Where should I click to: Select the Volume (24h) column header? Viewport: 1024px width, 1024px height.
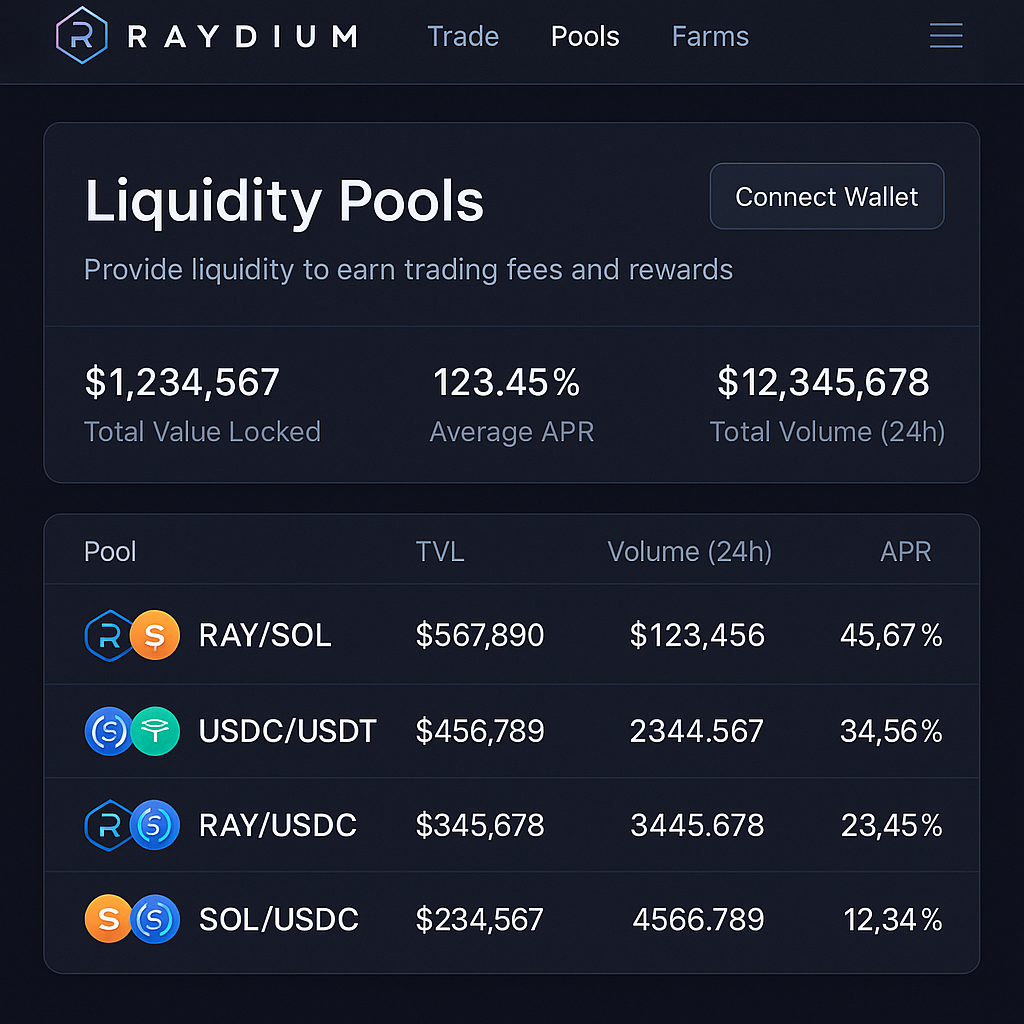688,551
